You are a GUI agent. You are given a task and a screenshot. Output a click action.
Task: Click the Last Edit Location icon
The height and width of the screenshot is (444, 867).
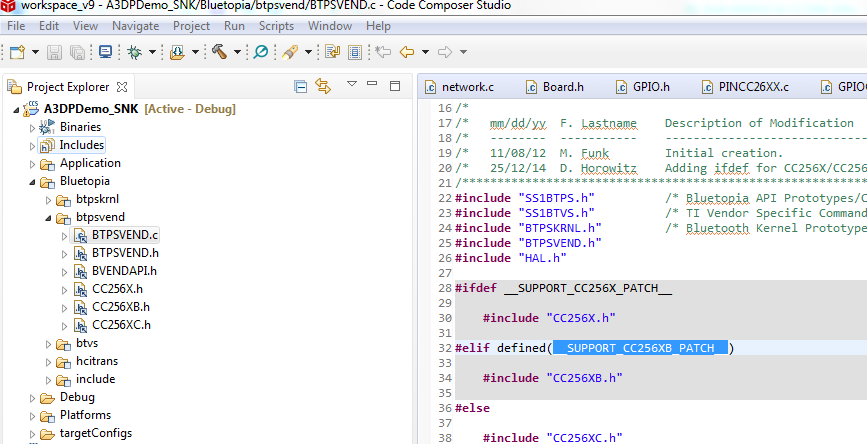383,52
